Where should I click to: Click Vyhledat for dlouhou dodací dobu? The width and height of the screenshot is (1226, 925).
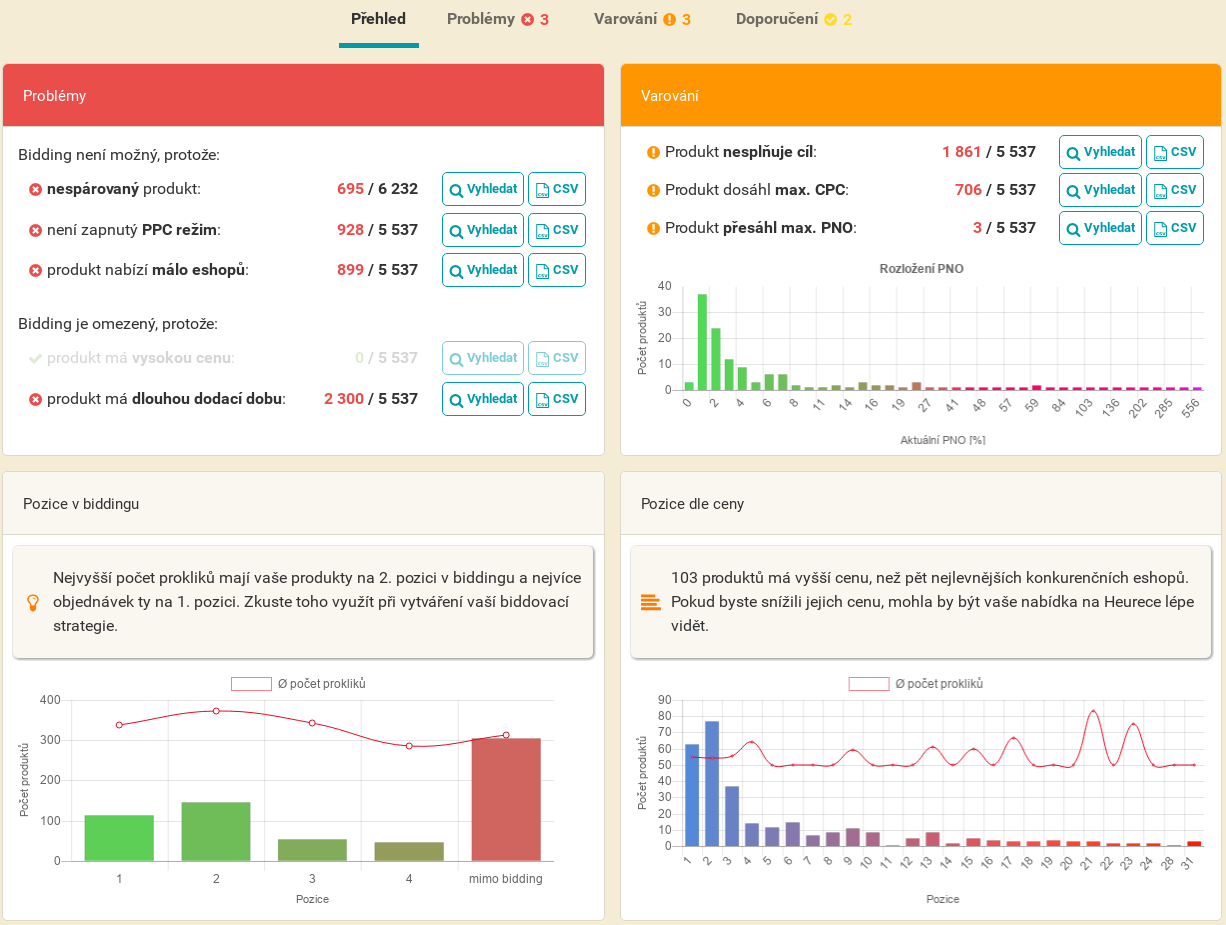tap(482, 399)
